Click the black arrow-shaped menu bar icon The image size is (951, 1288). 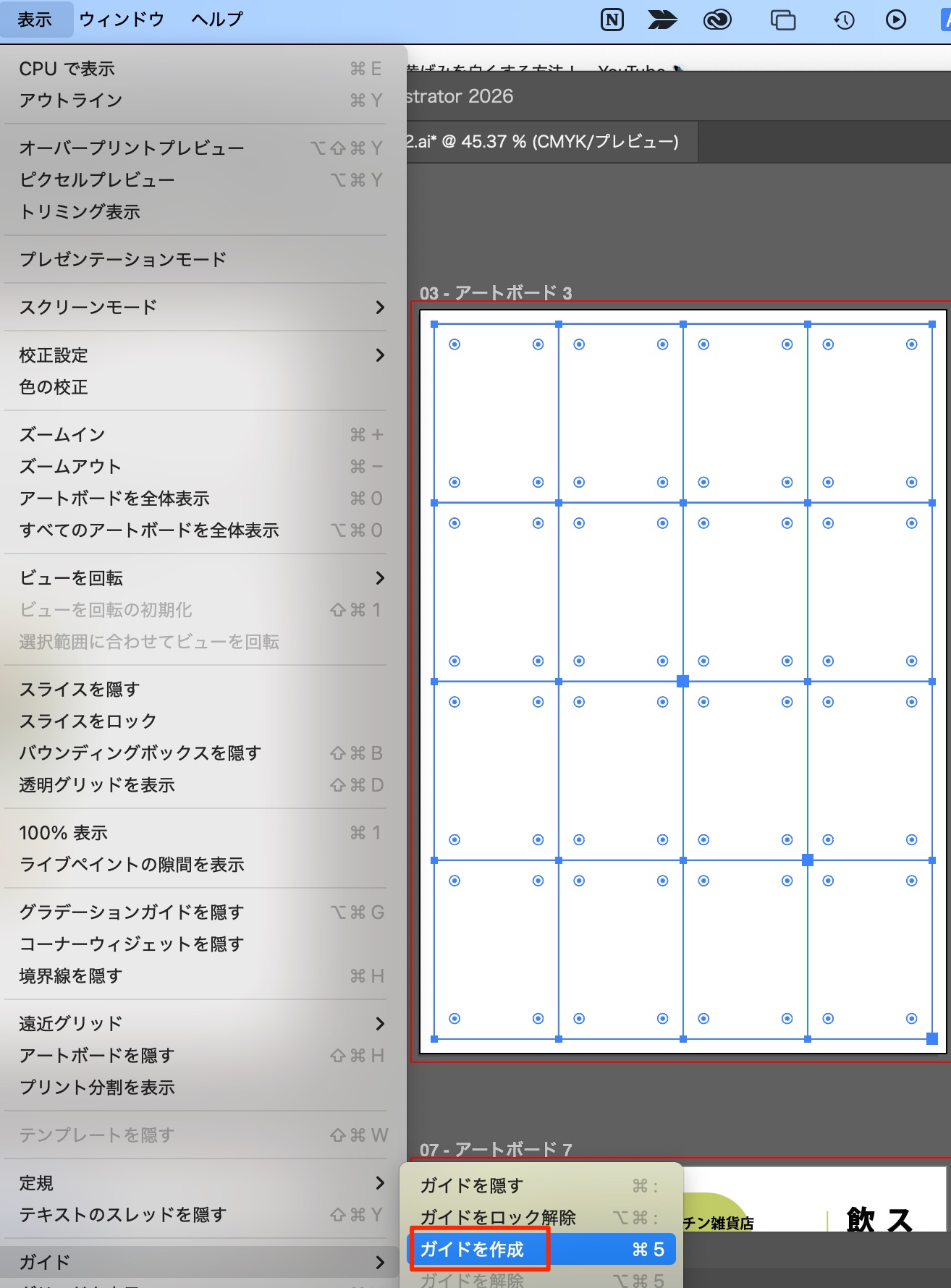click(662, 20)
